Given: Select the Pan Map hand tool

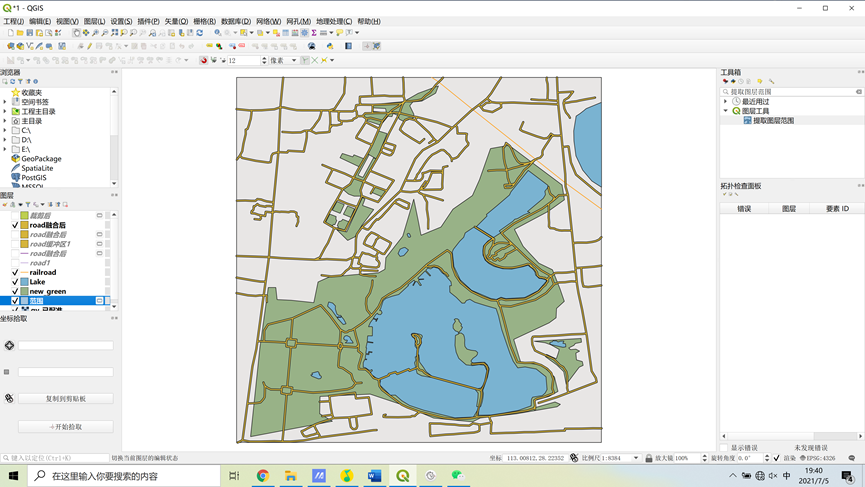Looking at the screenshot, I should pos(76,33).
